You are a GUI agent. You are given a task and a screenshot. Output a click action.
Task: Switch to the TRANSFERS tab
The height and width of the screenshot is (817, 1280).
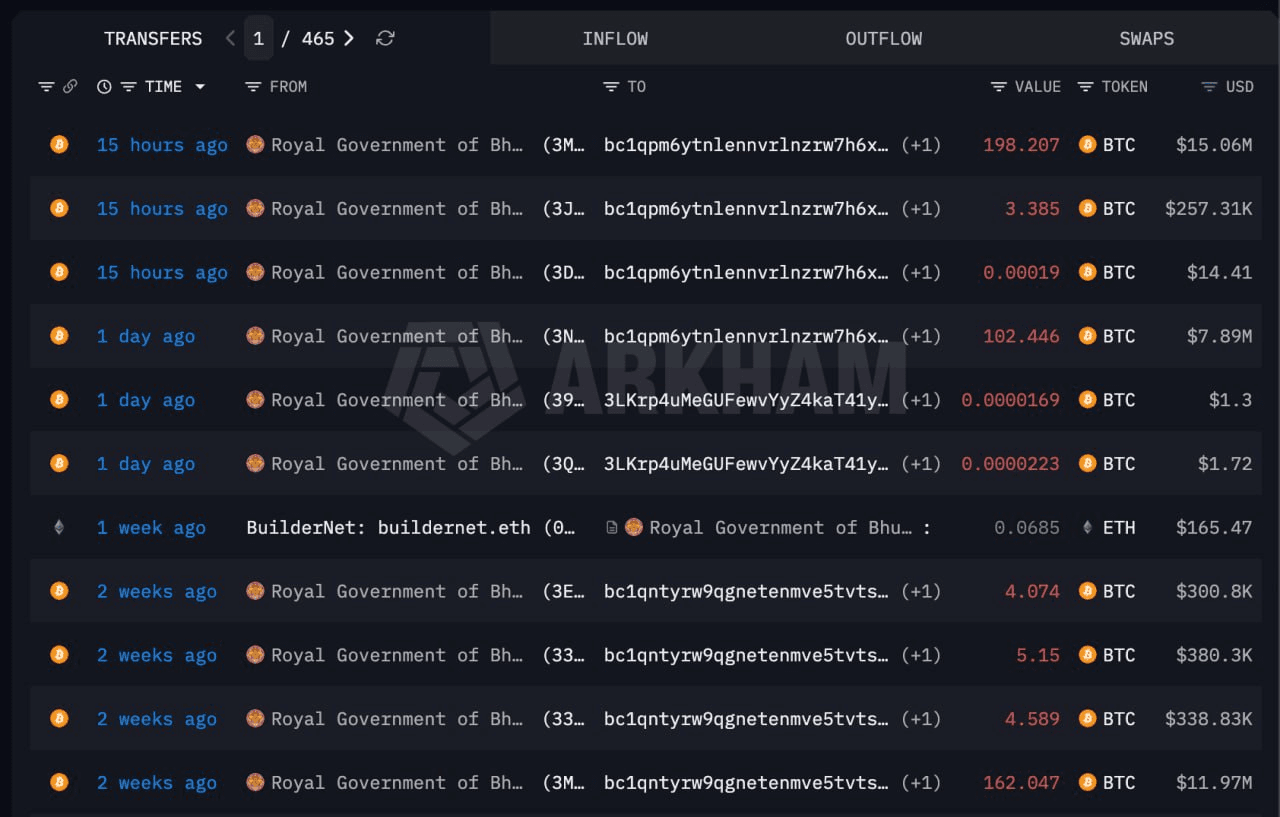click(x=153, y=39)
